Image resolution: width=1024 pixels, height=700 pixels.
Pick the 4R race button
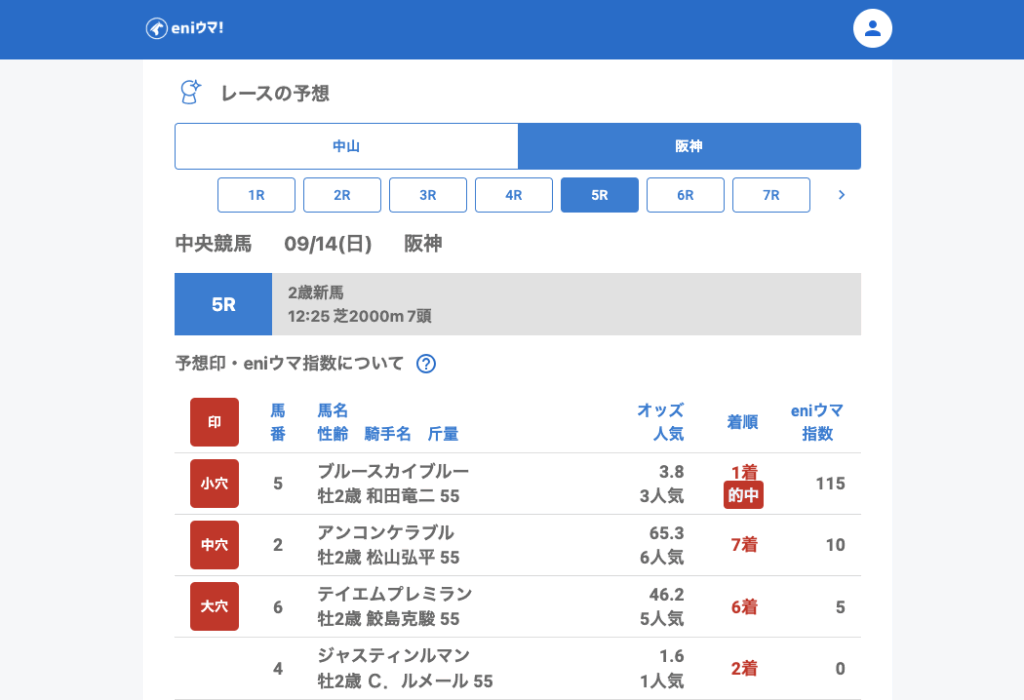[514, 195]
